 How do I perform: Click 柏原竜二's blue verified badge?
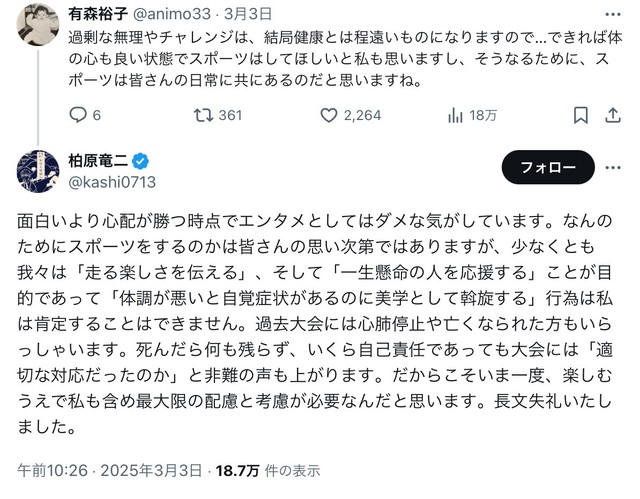point(142,160)
